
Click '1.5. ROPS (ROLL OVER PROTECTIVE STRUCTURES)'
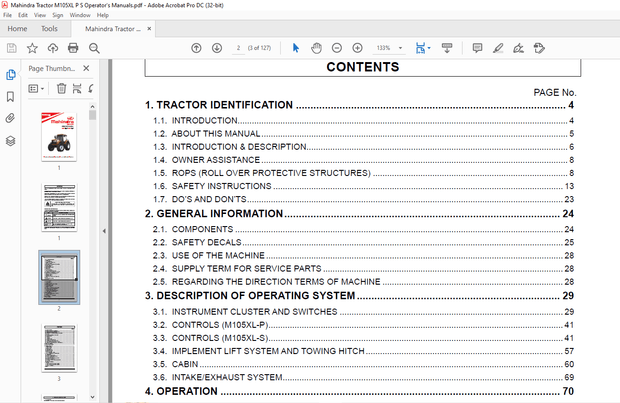[x=262, y=173]
